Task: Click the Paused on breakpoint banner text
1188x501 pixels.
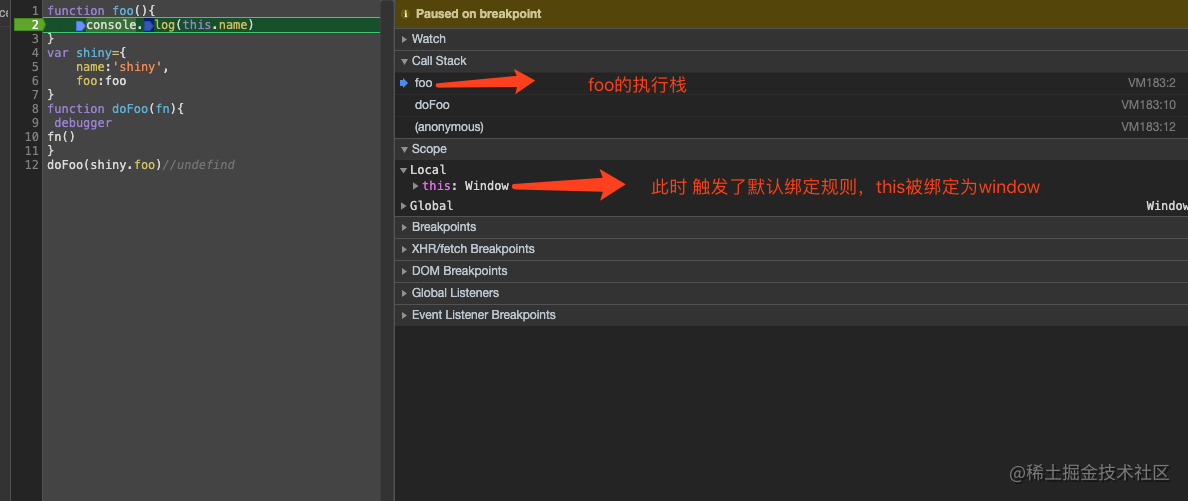Action: pos(478,14)
